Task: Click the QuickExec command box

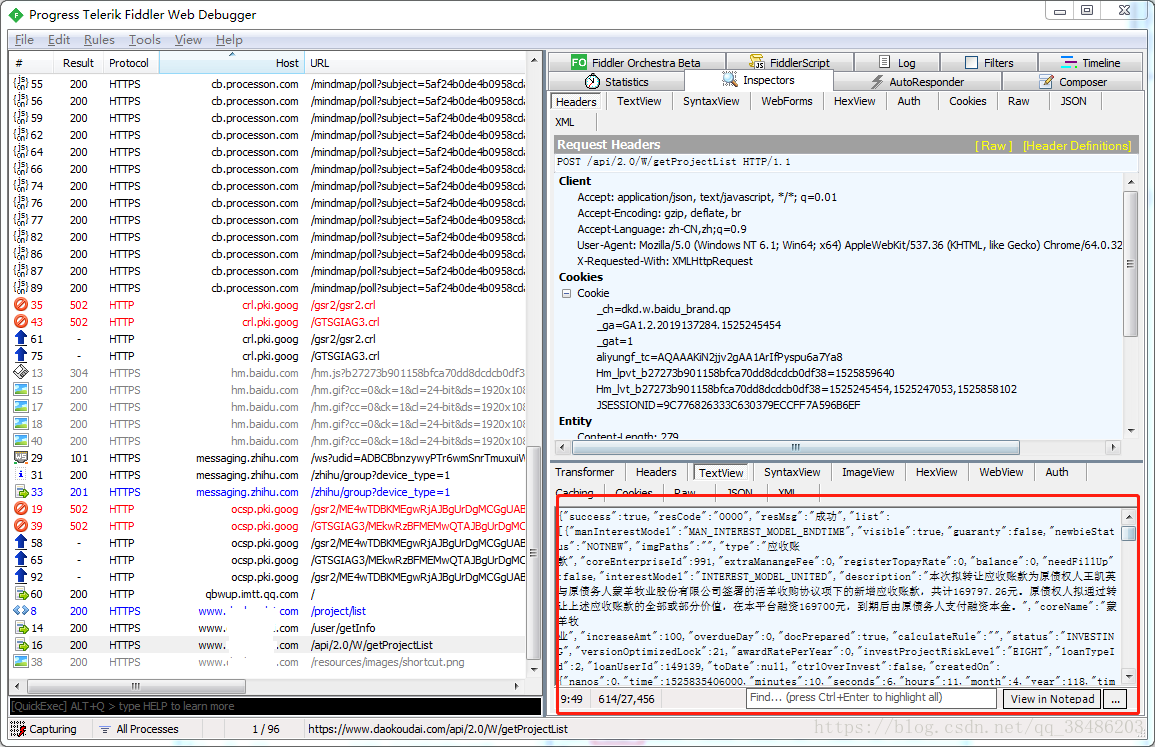Action: pos(275,706)
